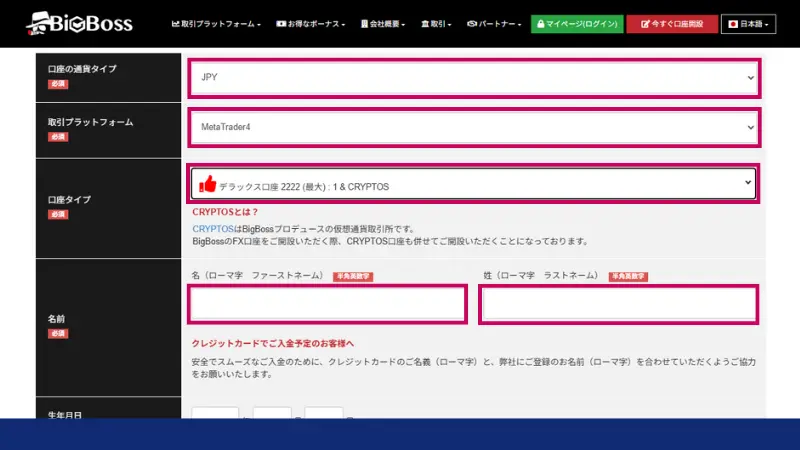
Task: Click the blue CRYPTOS link
Action: click(211, 229)
